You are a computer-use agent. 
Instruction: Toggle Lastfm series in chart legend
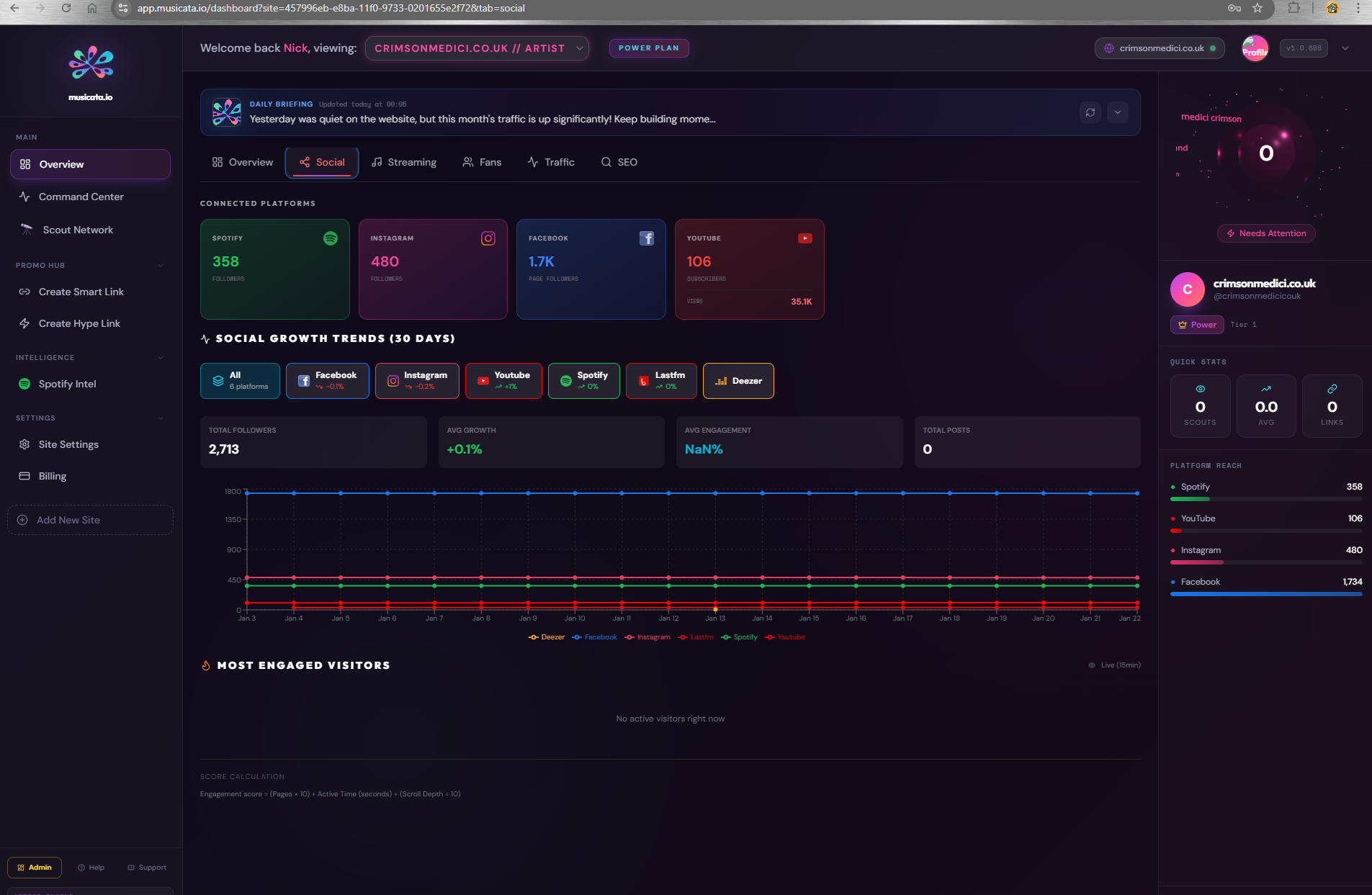[x=696, y=637]
